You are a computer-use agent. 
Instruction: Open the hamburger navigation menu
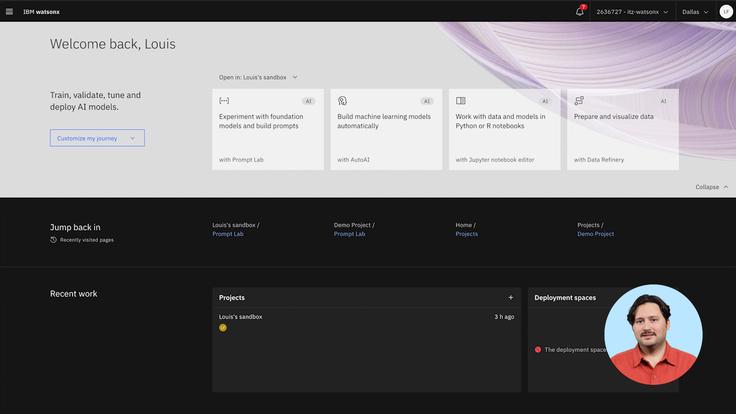click(x=9, y=12)
